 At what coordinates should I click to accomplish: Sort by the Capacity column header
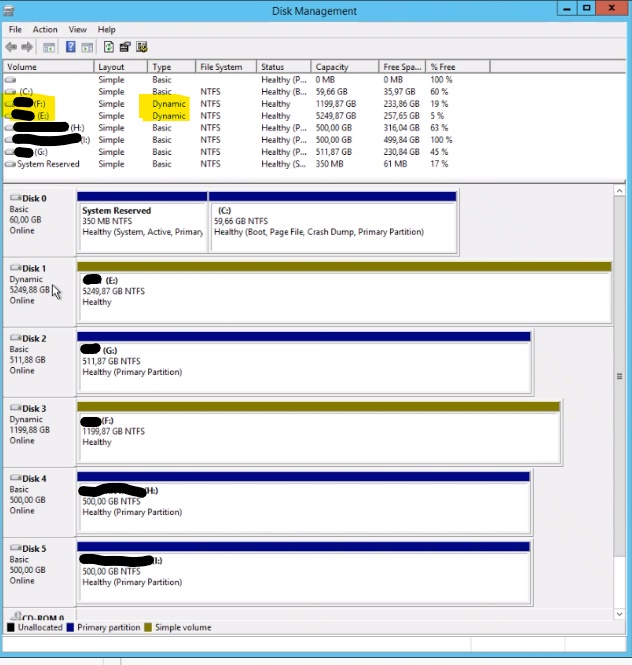click(345, 67)
